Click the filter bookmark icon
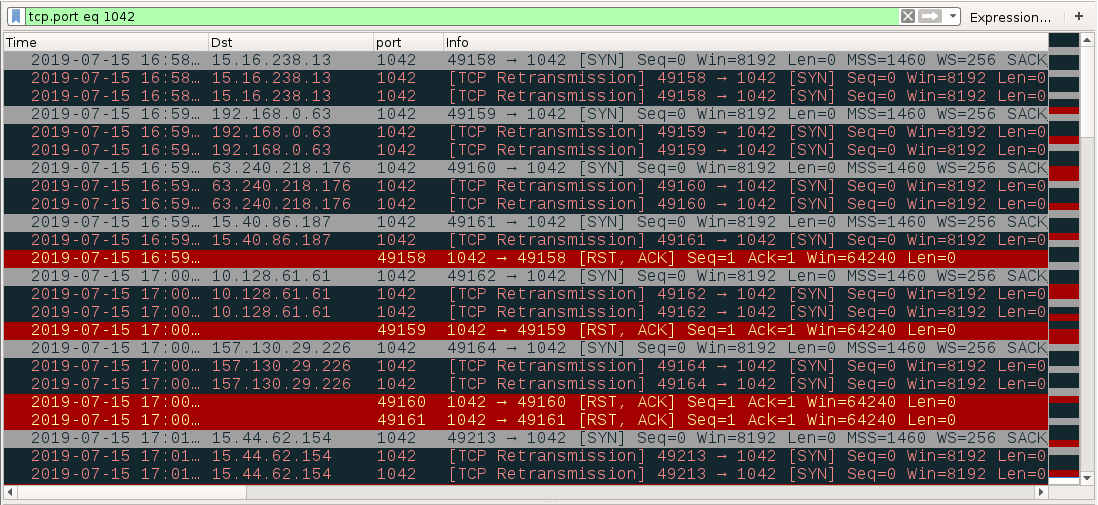The height and width of the screenshot is (505, 1098). (x=16, y=16)
